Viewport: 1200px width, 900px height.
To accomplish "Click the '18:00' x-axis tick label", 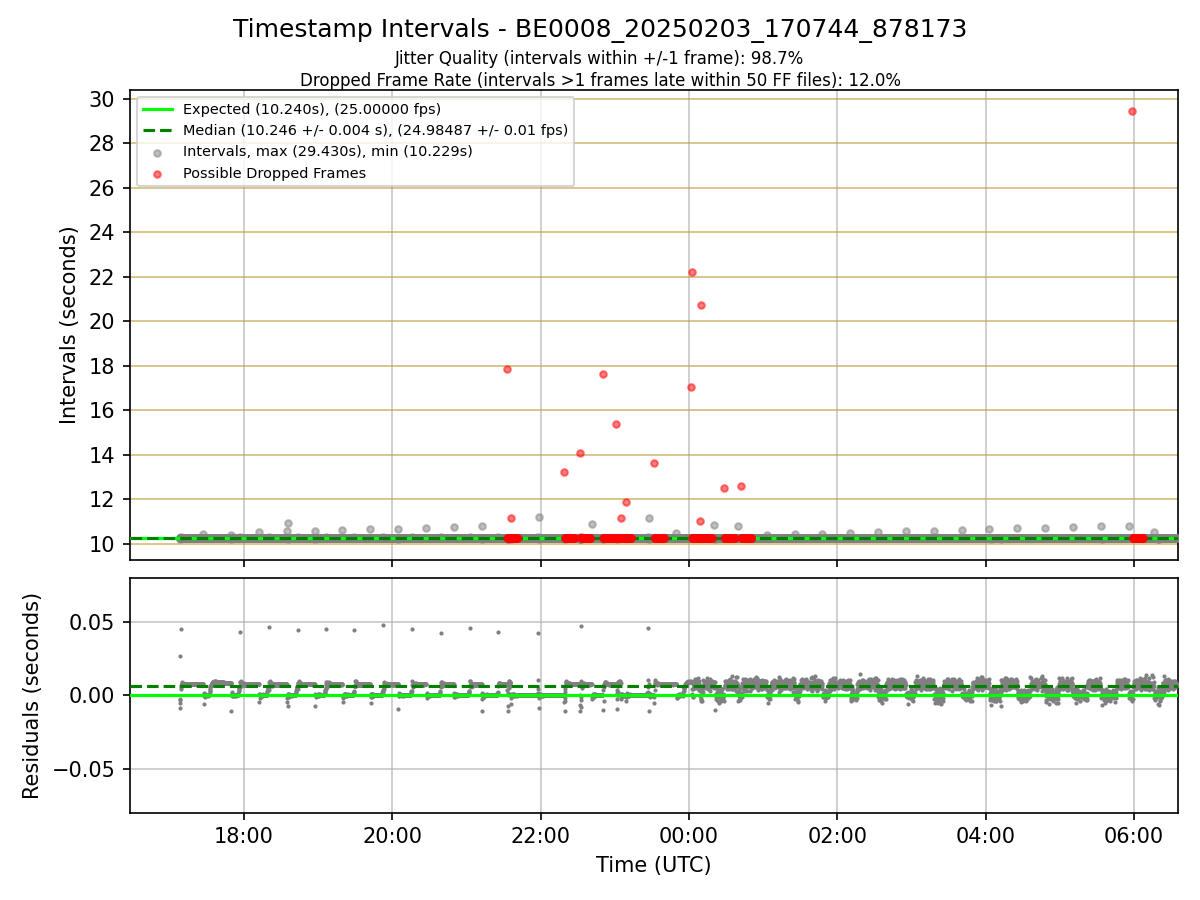I will coord(244,835).
